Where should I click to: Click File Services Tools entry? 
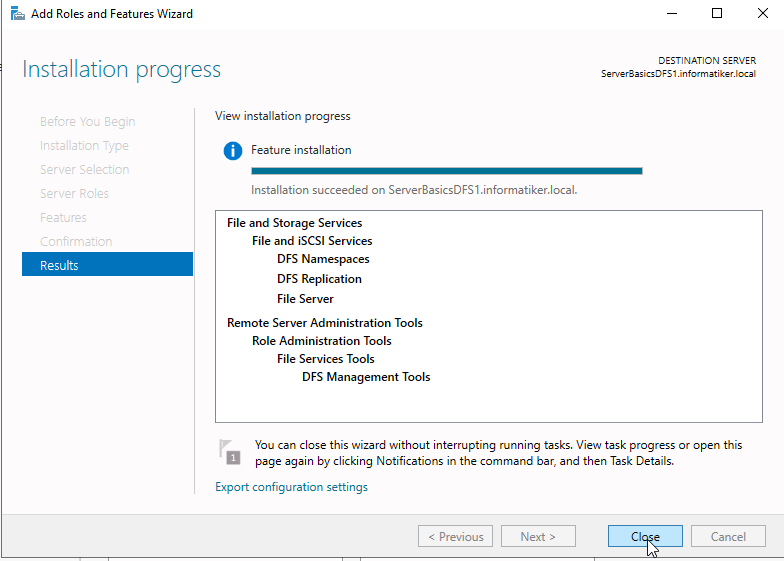pyautogui.click(x=326, y=359)
